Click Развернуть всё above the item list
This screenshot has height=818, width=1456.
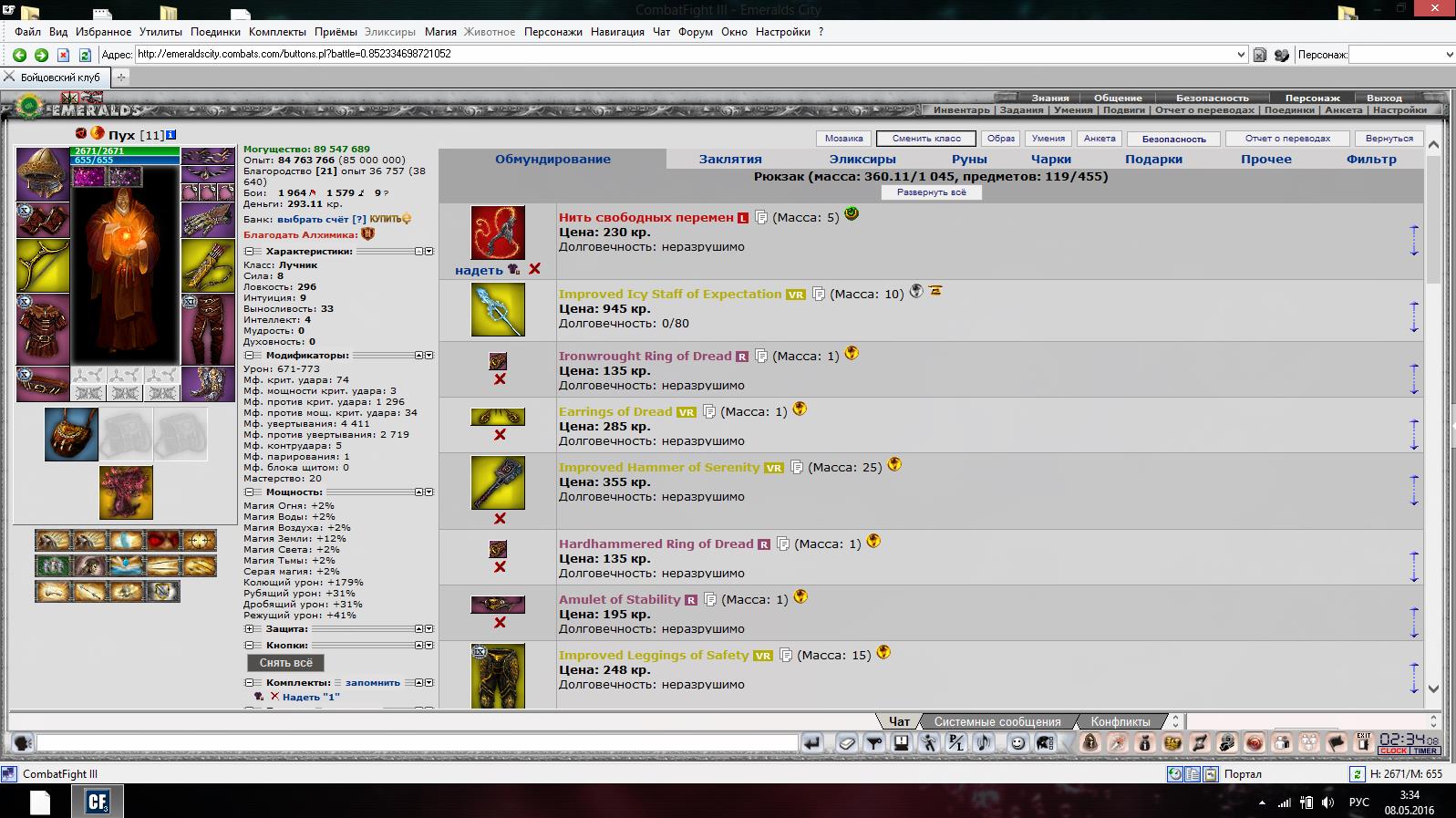click(x=932, y=192)
